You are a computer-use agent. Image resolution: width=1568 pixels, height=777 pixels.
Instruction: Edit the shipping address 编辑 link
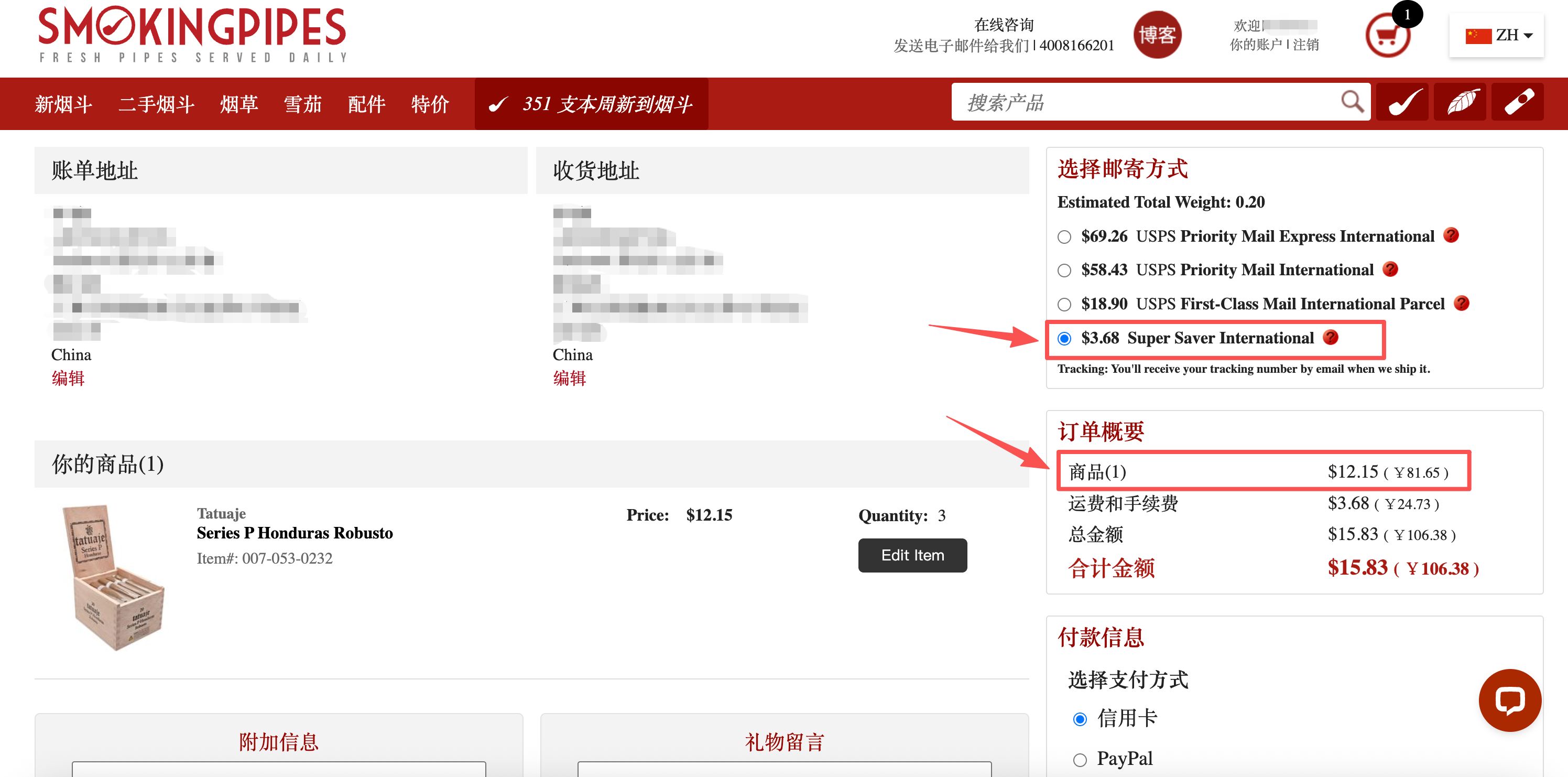click(x=569, y=378)
